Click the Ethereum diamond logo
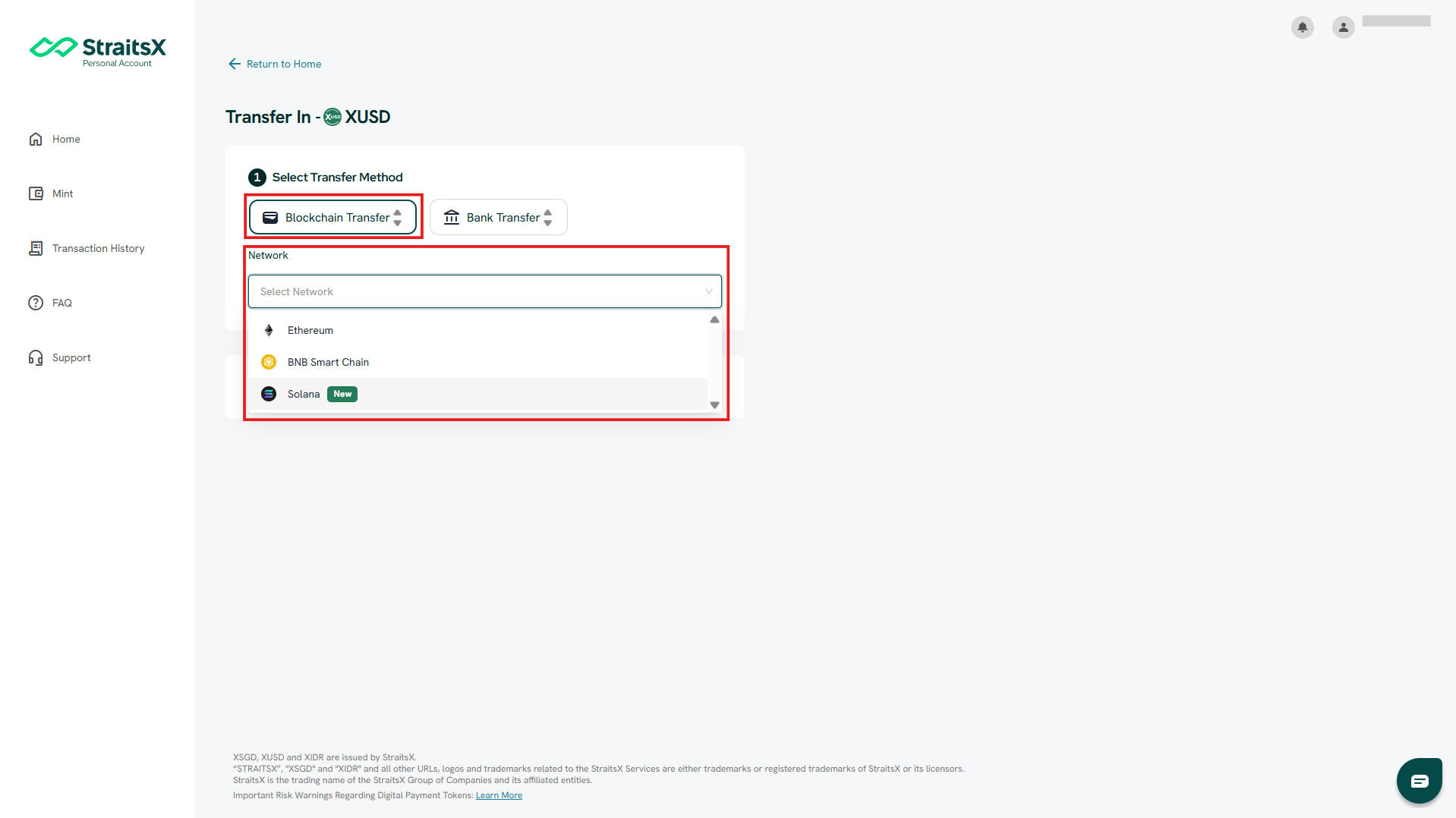The image size is (1456, 818). pyautogui.click(x=269, y=330)
